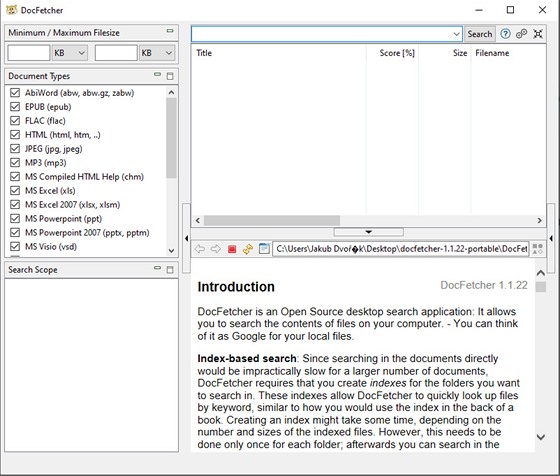The width and height of the screenshot is (560, 476).
Task: Go forward in the preview browser
Action: point(215,249)
